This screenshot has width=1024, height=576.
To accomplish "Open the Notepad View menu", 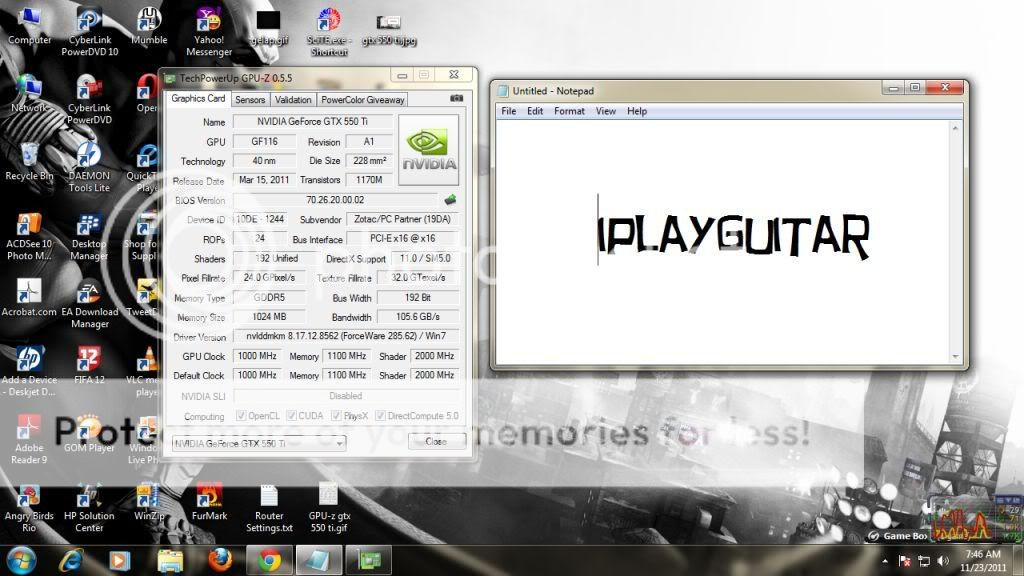I will click(x=605, y=111).
